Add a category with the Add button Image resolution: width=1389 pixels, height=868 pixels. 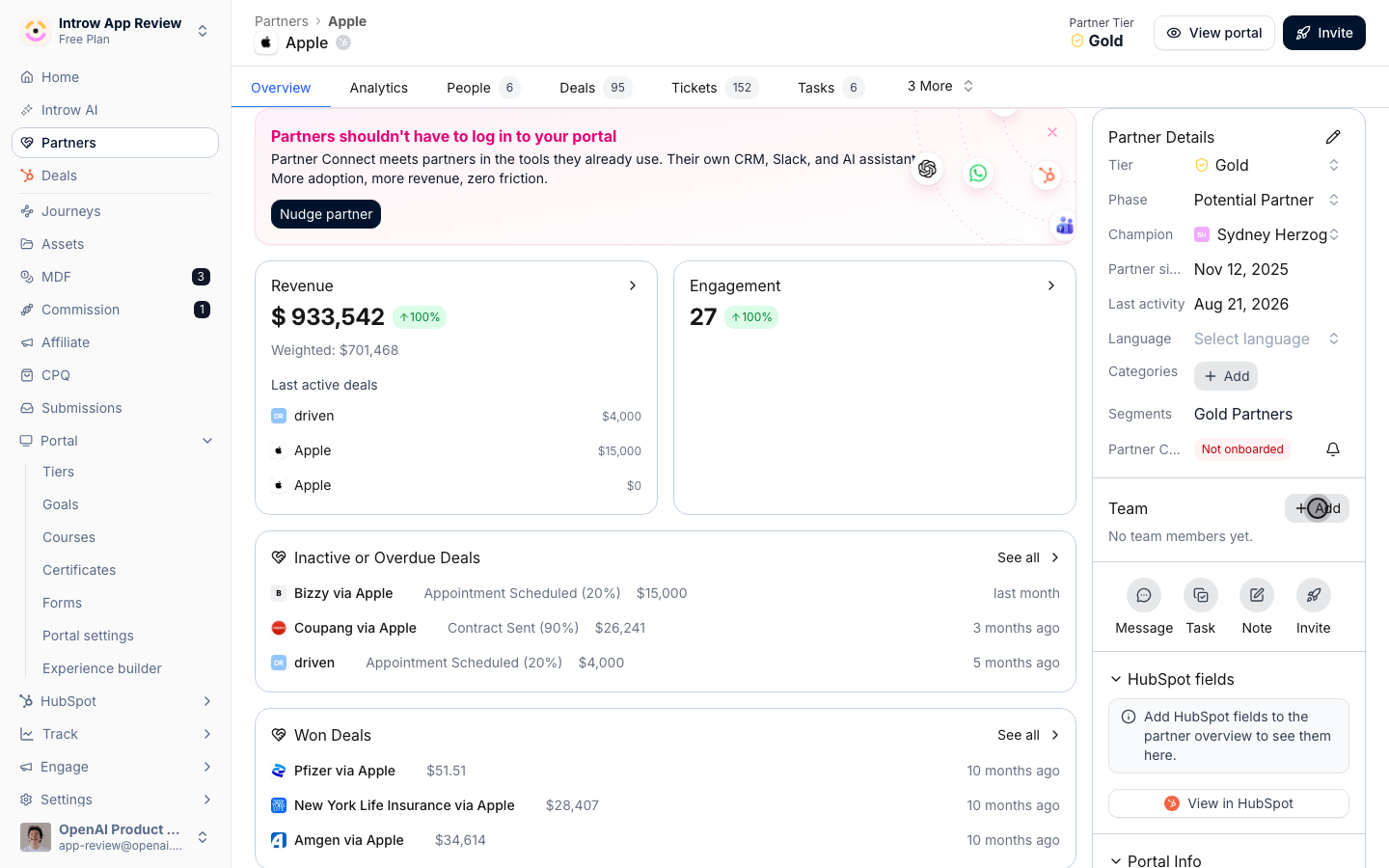tap(1226, 376)
